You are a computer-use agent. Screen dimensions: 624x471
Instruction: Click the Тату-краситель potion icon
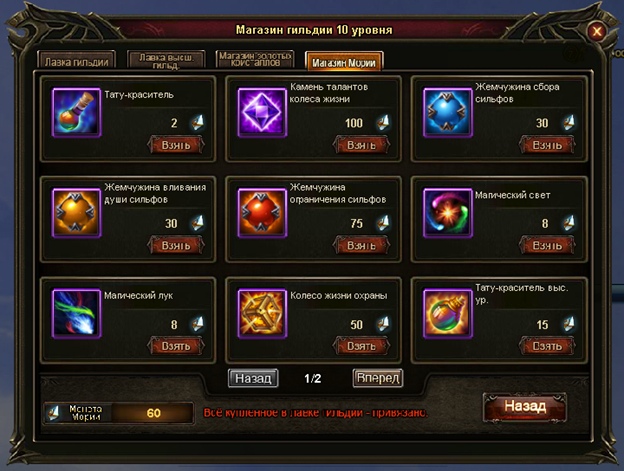[76, 113]
